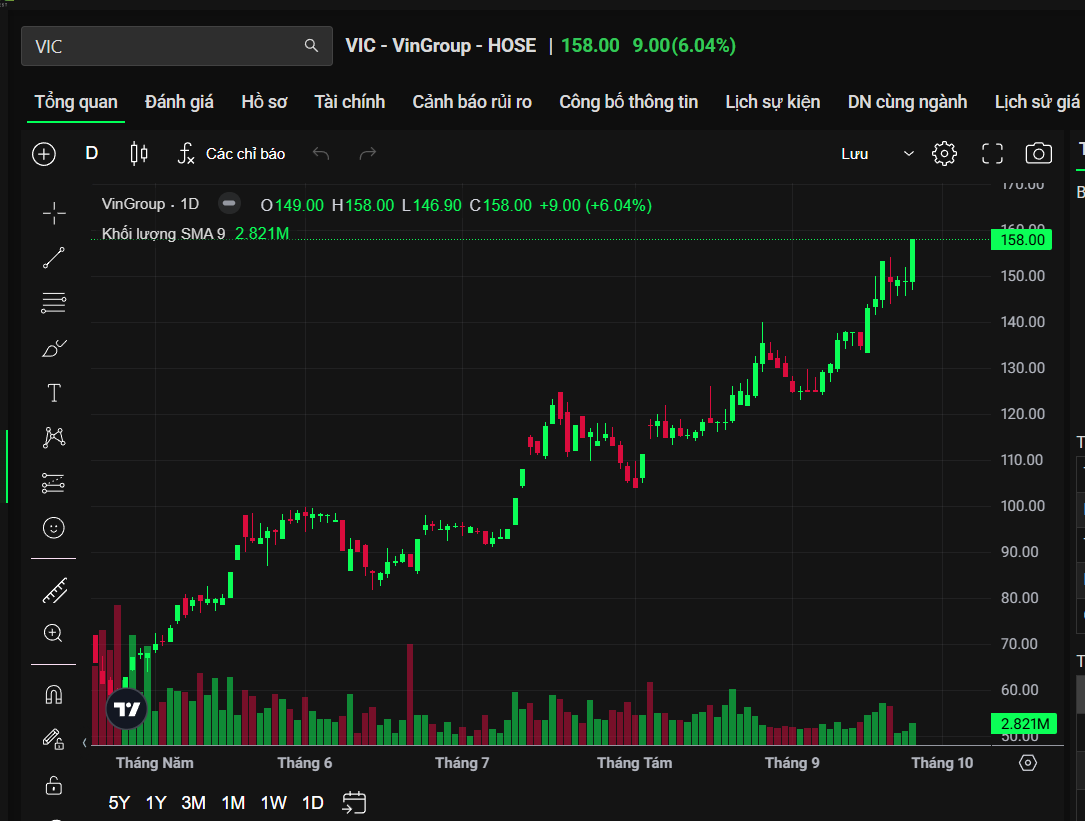Image resolution: width=1085 pixels, height=821 pixels.
Task: Set range to 5Y
Action: pos(119,803)
